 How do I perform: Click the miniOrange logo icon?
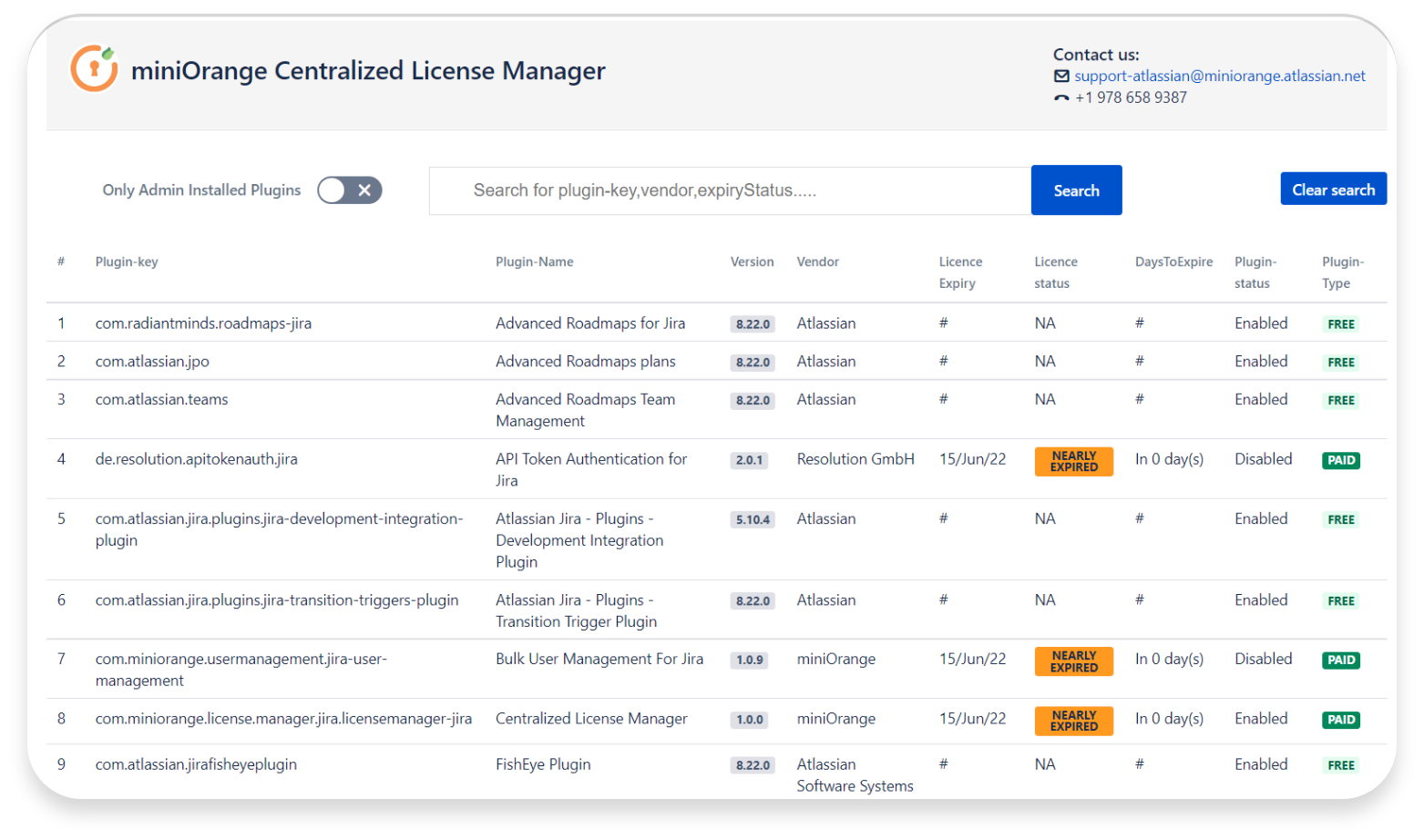click(x=95, y=68)
